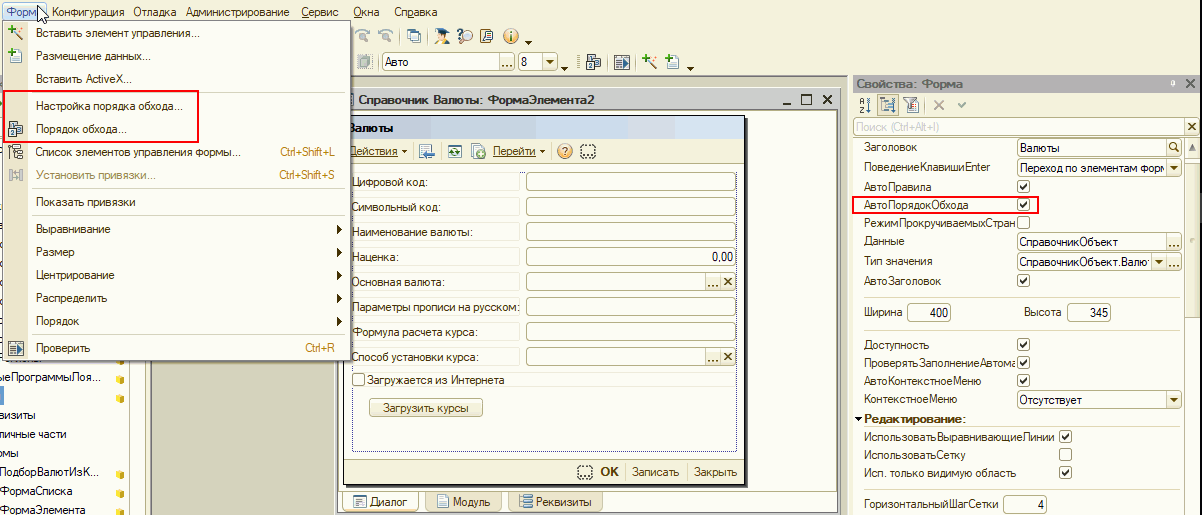The image size is (1202, 515).
Task: Click the magnifier with question mark toolbar icon
Action: (x=464, y=36)
